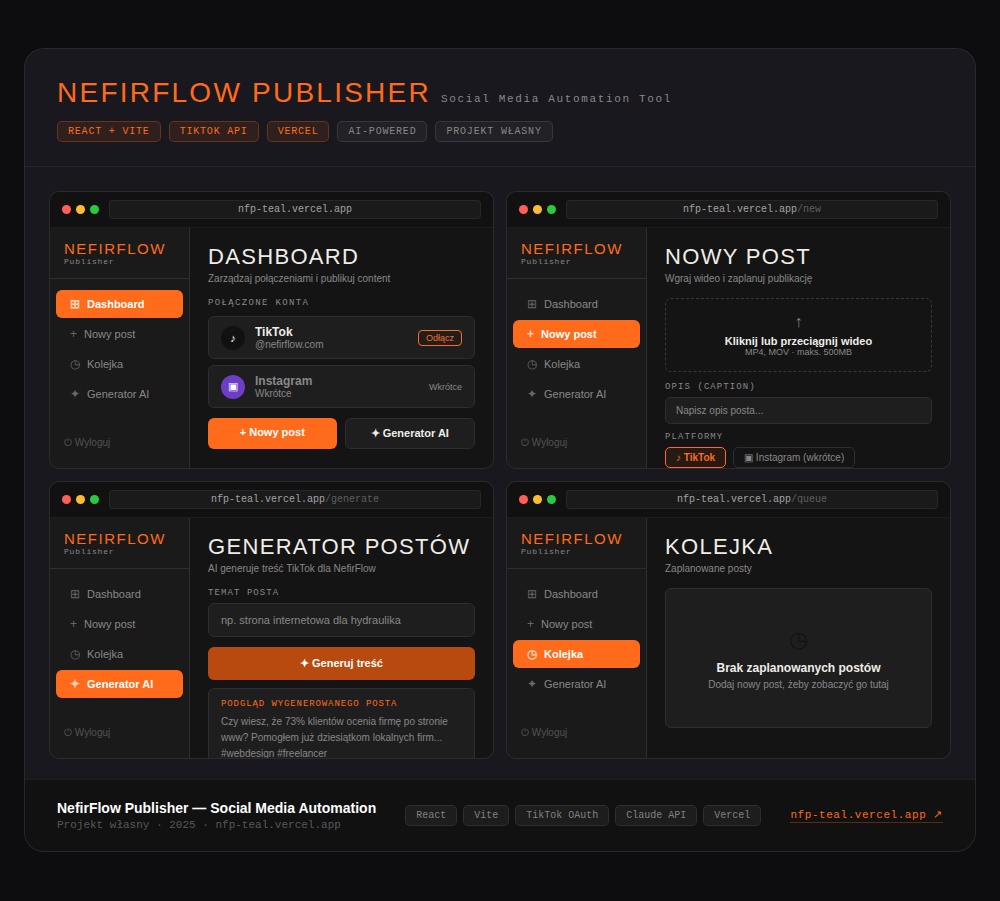Toggle the TikTok platform chip
Viewport: 1000px width, 901px height.
tap(695, 457)
